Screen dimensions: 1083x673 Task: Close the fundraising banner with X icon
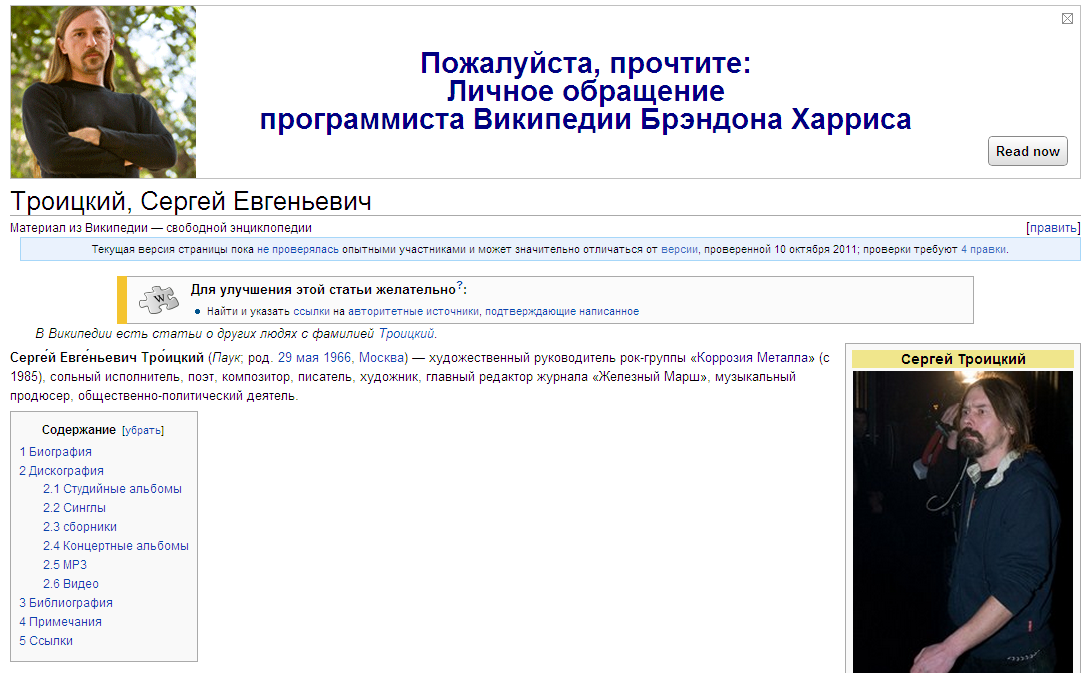point(1067,19)
